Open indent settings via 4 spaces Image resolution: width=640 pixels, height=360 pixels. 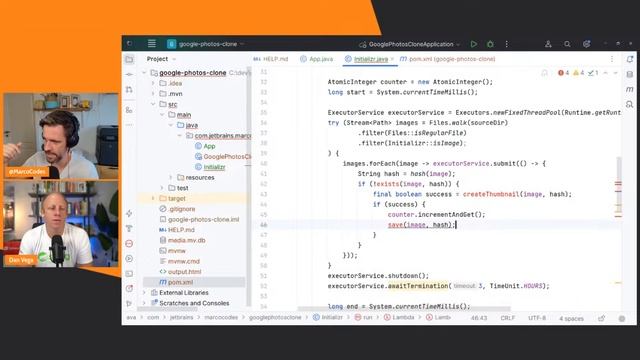(x=571, y=318)
